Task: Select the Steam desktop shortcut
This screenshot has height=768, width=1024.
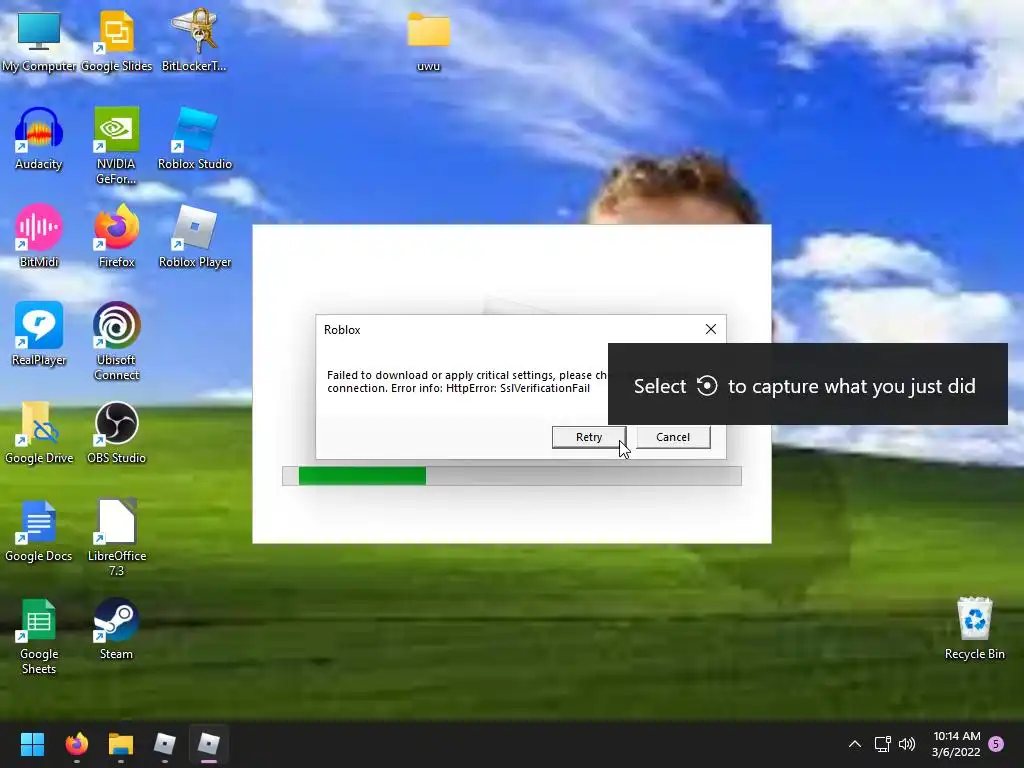Action: pyautogui.click(x=116, y=628)
